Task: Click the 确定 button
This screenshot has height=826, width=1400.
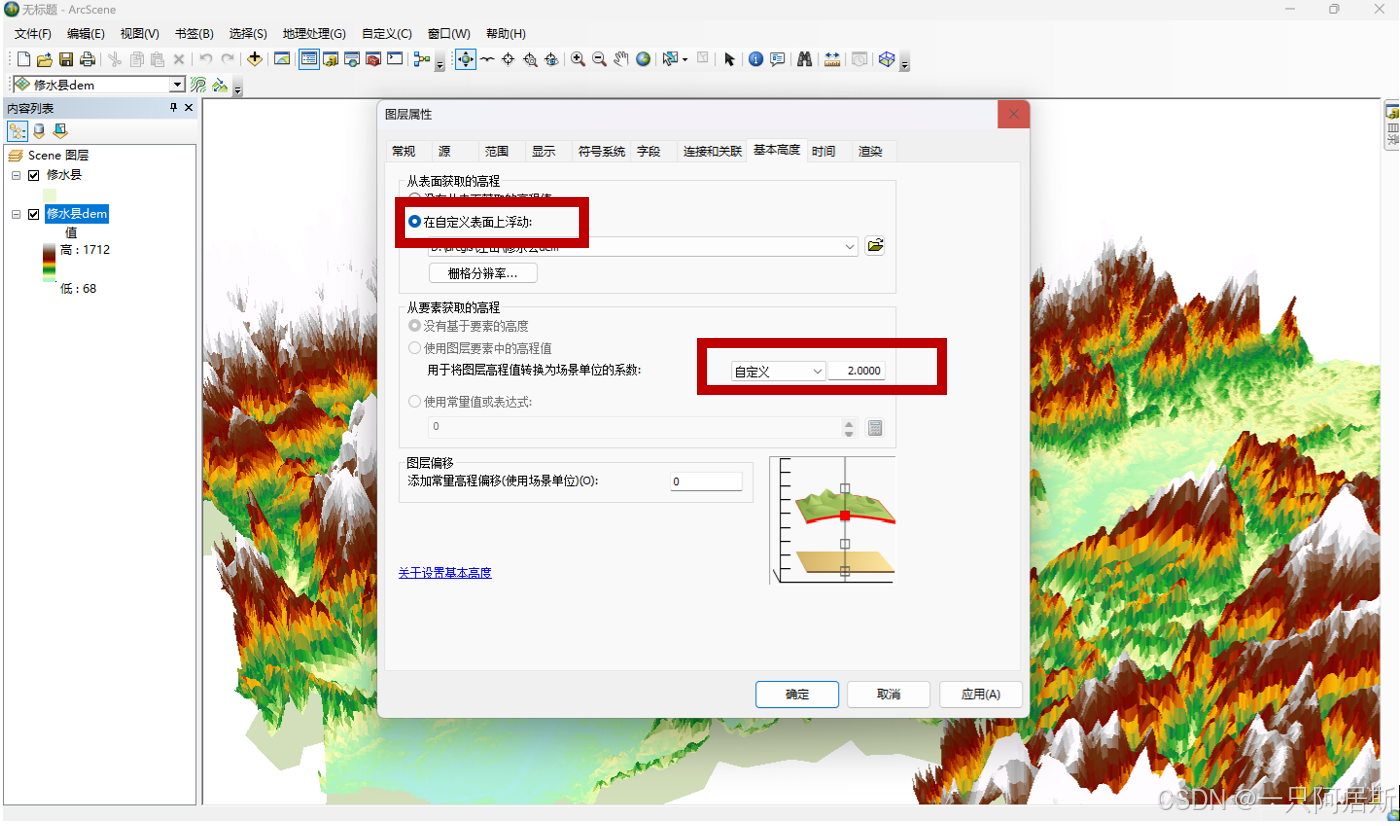Action: [797, 694]
